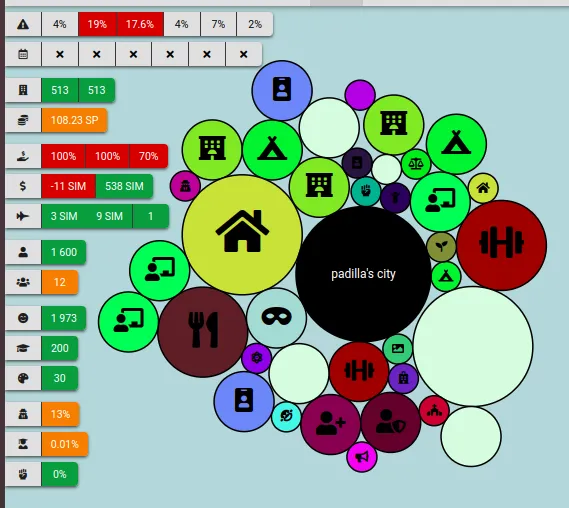
Task: Select the add-person plus bubble
Action: pos(330,424)
